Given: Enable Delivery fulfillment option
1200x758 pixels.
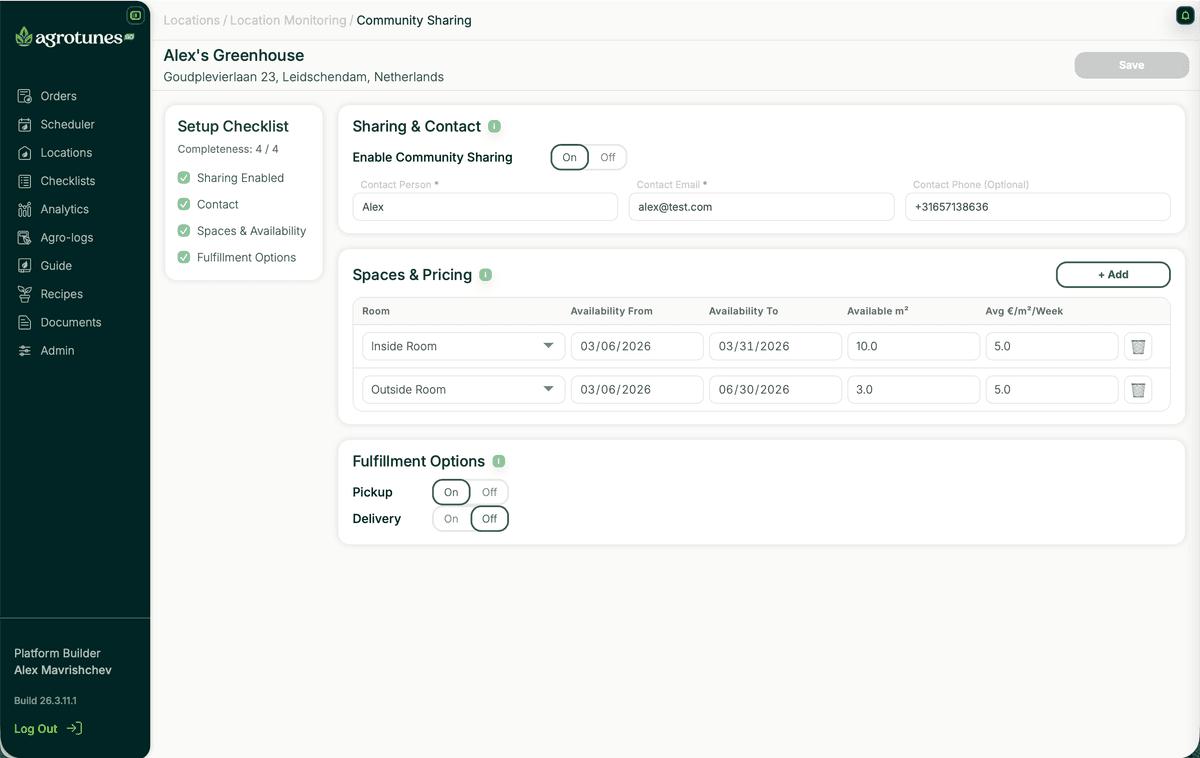Looking at the screenshot, I should (450, 518).
